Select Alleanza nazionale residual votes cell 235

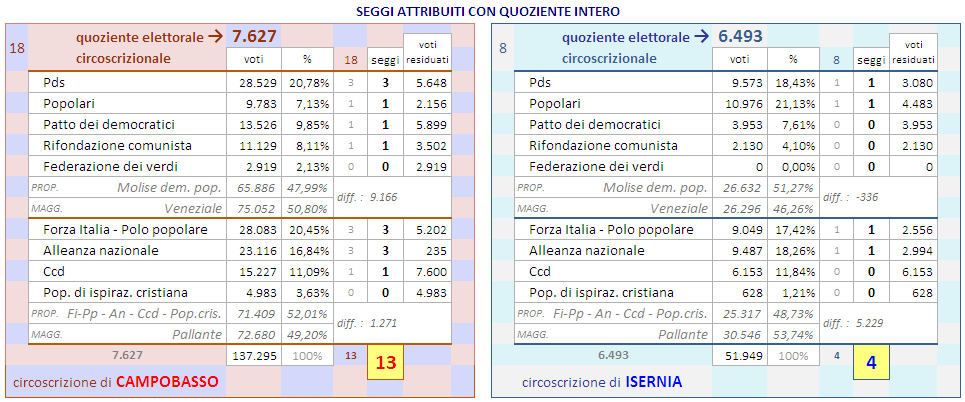point(427,250)
